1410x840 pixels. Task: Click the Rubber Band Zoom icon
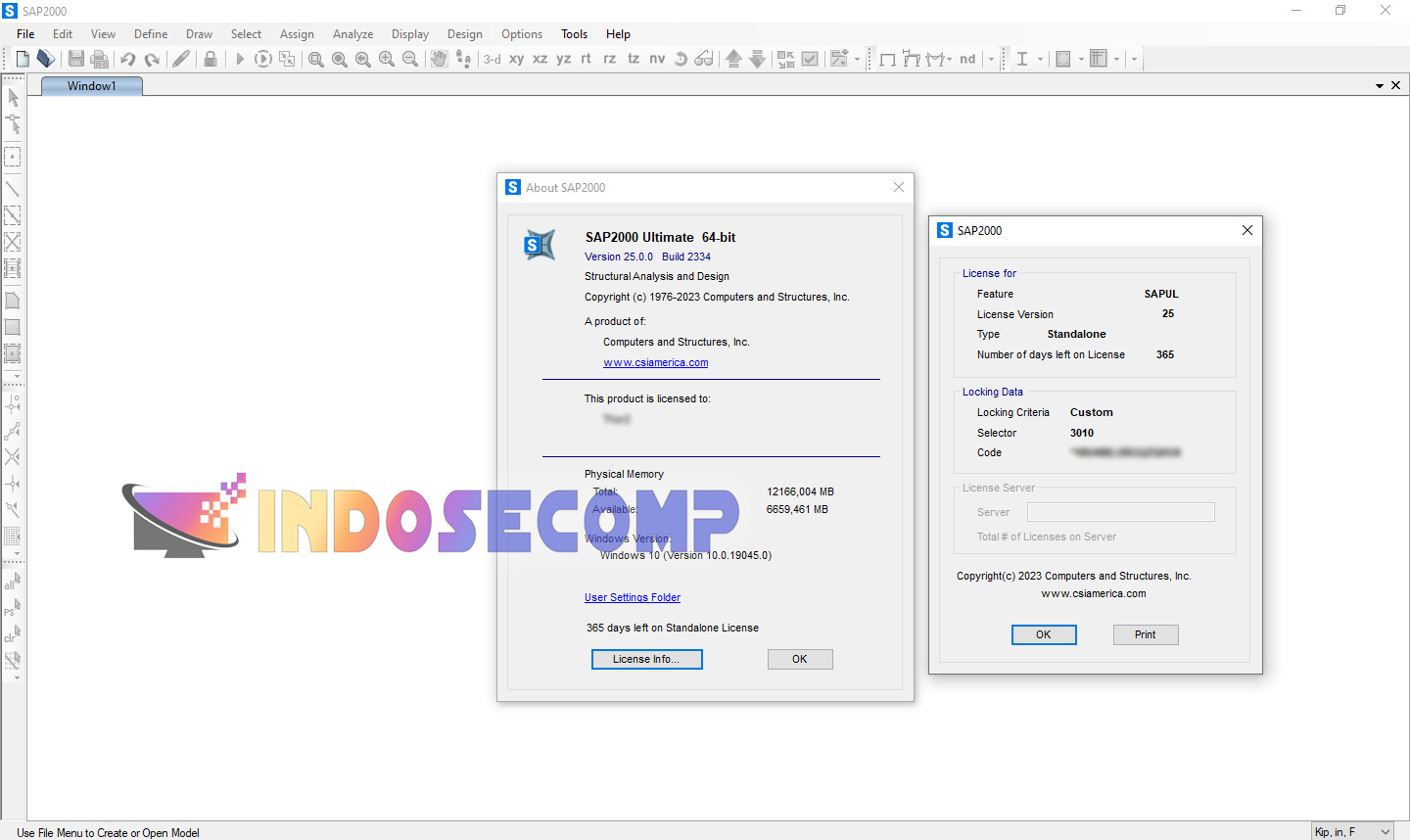coord(315,59)
